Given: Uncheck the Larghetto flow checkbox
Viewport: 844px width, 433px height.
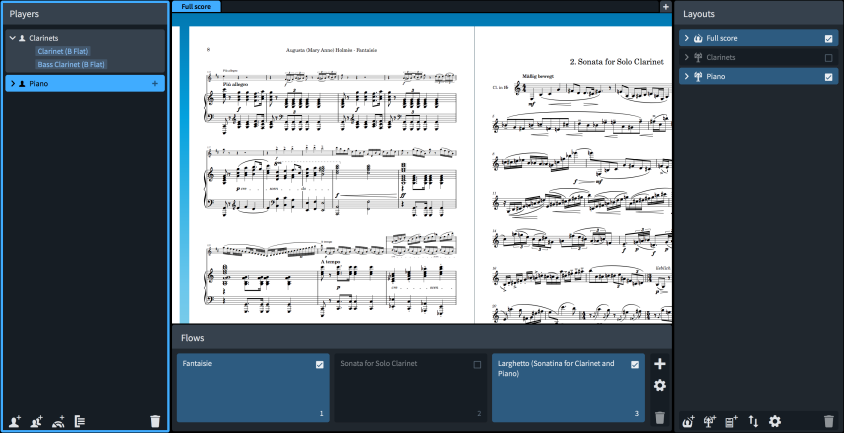Looking at the screenshot, I should pyautogui.click(x=635, y=365).
